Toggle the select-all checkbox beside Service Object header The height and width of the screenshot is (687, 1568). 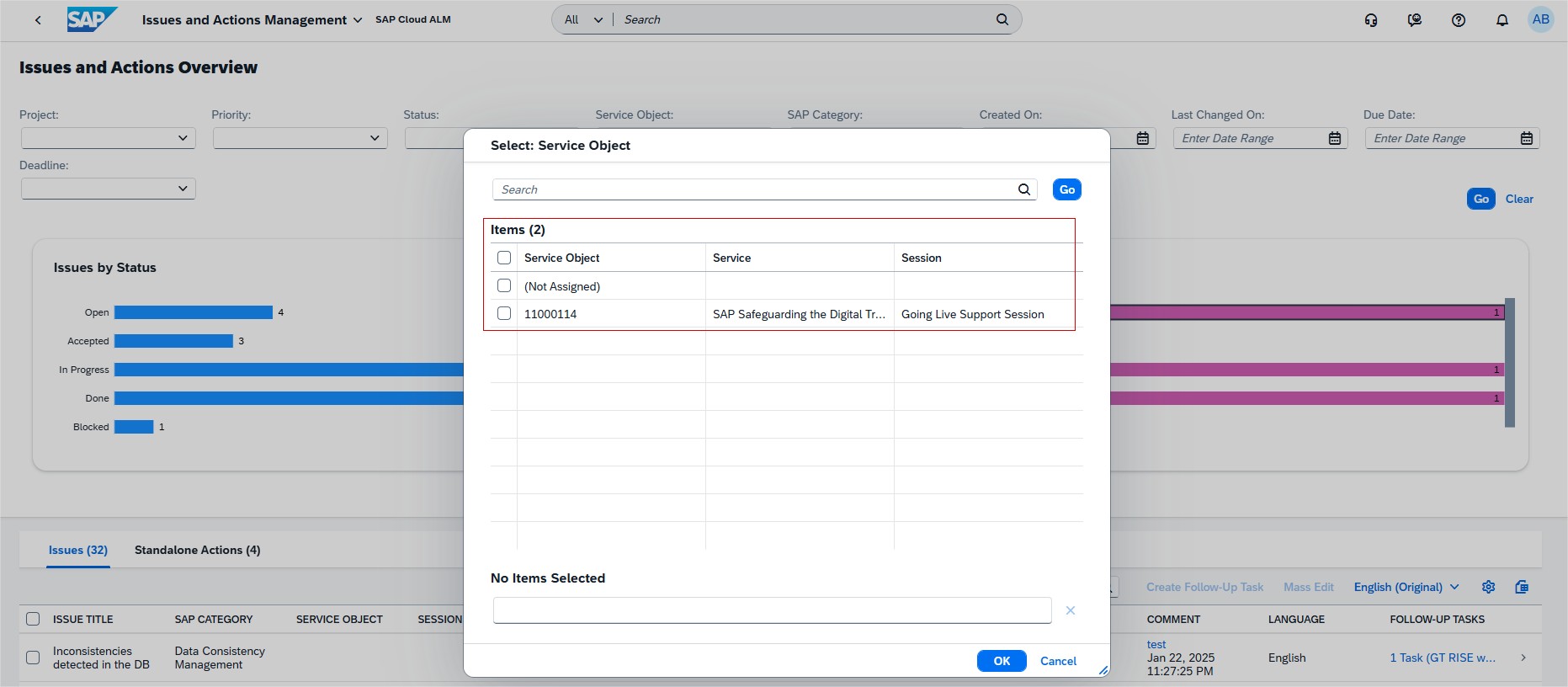(504, 258)
